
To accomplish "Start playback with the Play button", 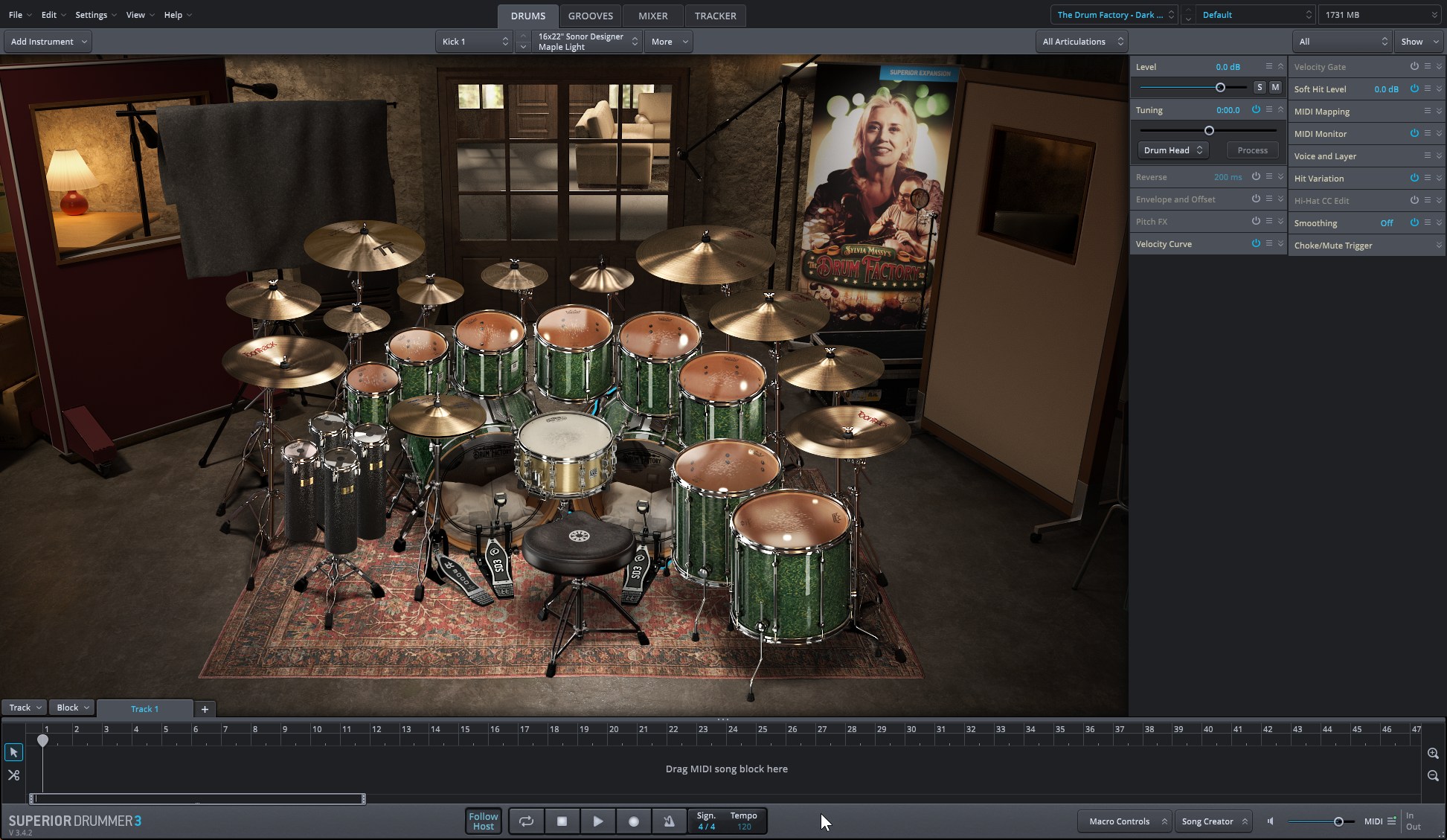I will pyautogui.click(x=597, y=821).
